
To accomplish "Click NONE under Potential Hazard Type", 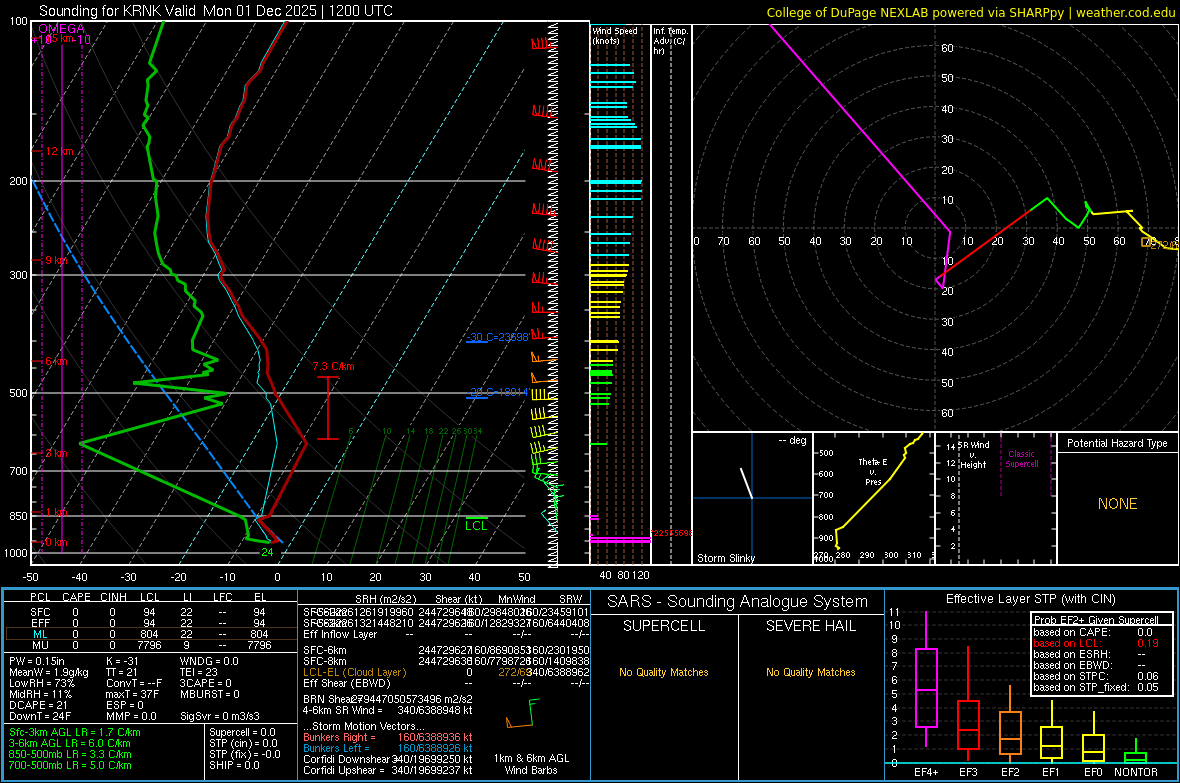I will pos(1117,504).
